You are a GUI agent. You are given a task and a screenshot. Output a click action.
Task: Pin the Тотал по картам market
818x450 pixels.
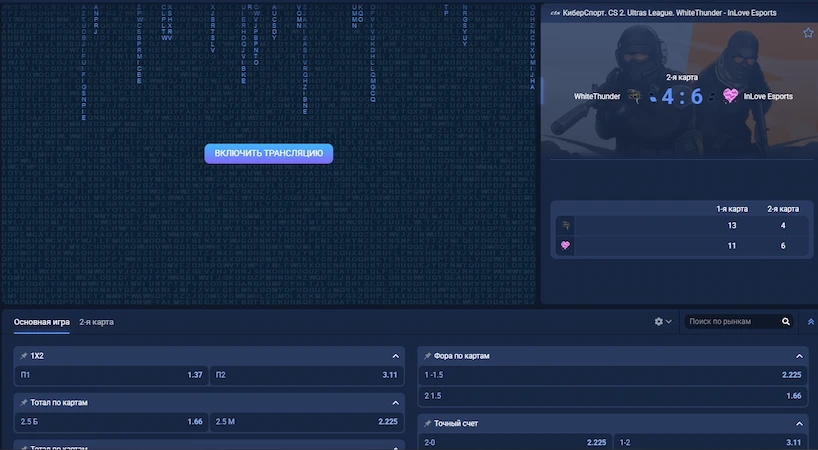click(23, 403)
